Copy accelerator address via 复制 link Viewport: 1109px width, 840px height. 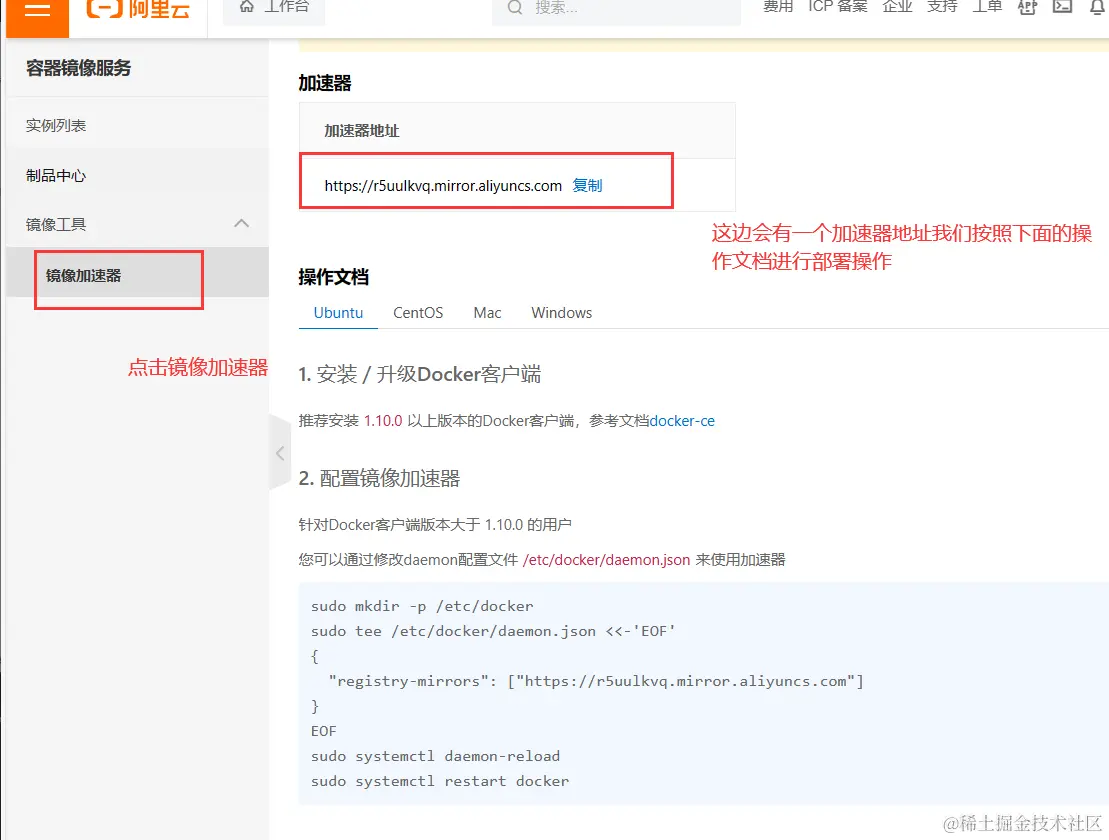[587, 185]
